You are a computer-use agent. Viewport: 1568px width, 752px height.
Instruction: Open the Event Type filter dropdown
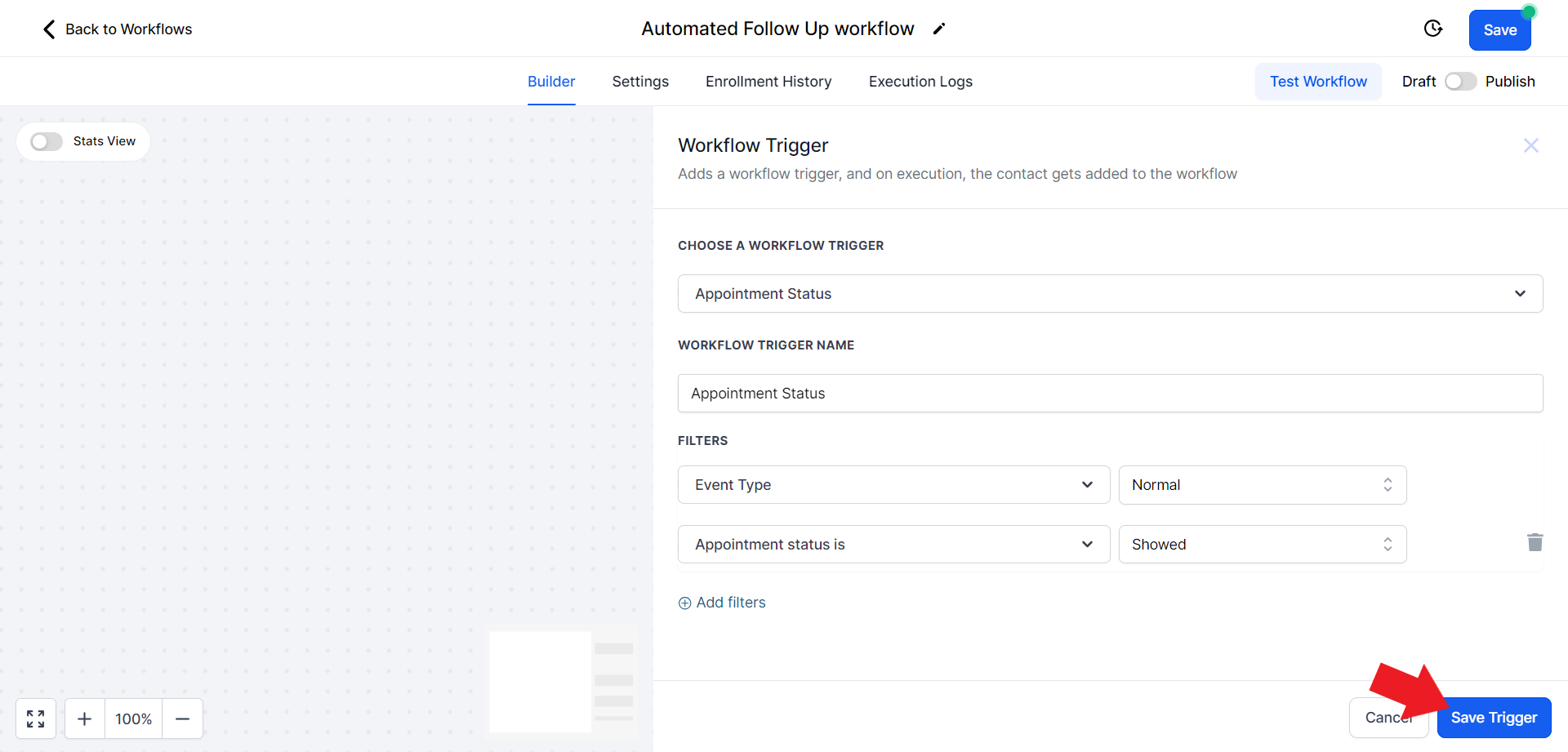[893, 485]
